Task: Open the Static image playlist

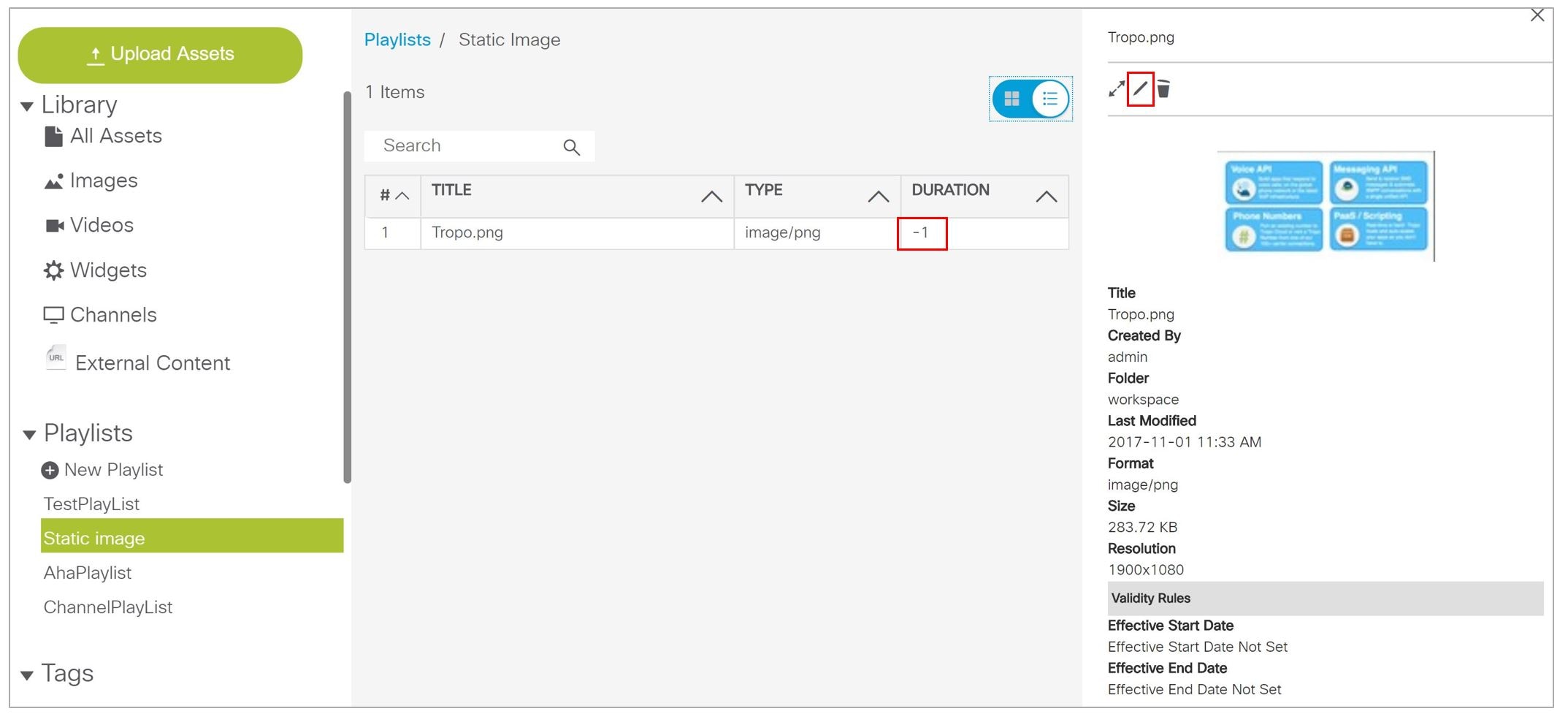Action: (94, 538)
